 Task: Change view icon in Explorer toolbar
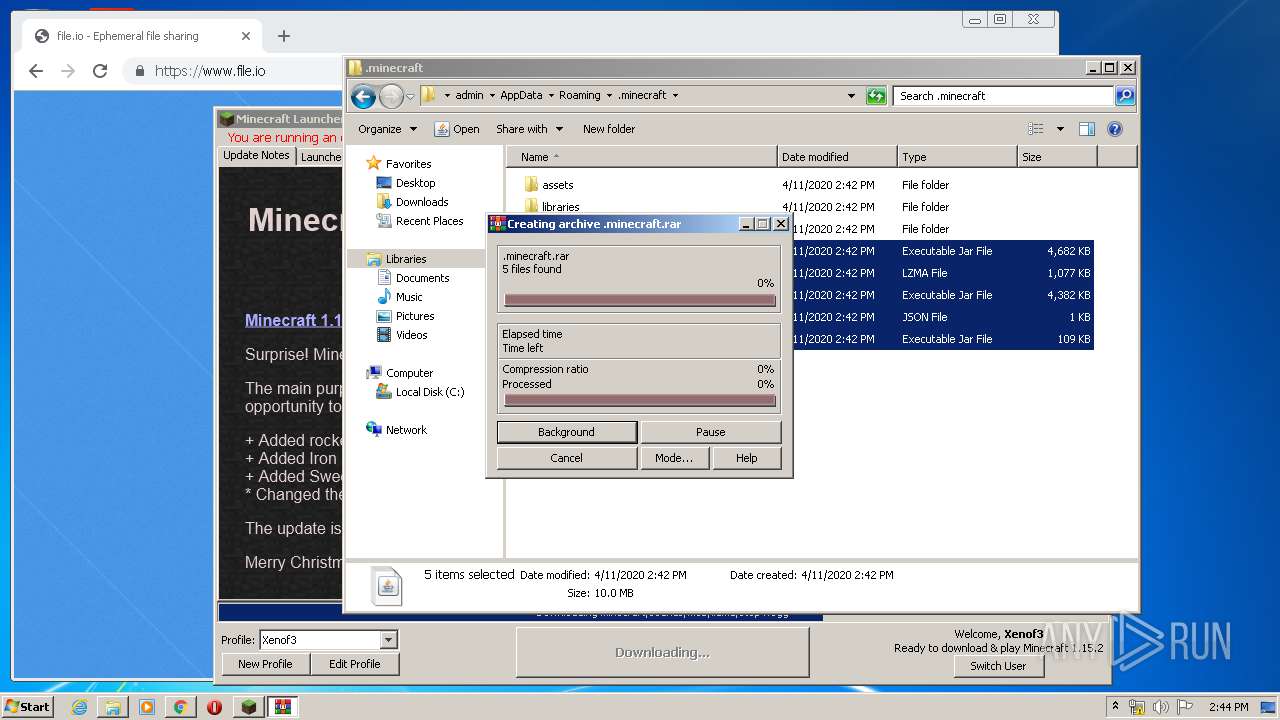(1036, 129)
